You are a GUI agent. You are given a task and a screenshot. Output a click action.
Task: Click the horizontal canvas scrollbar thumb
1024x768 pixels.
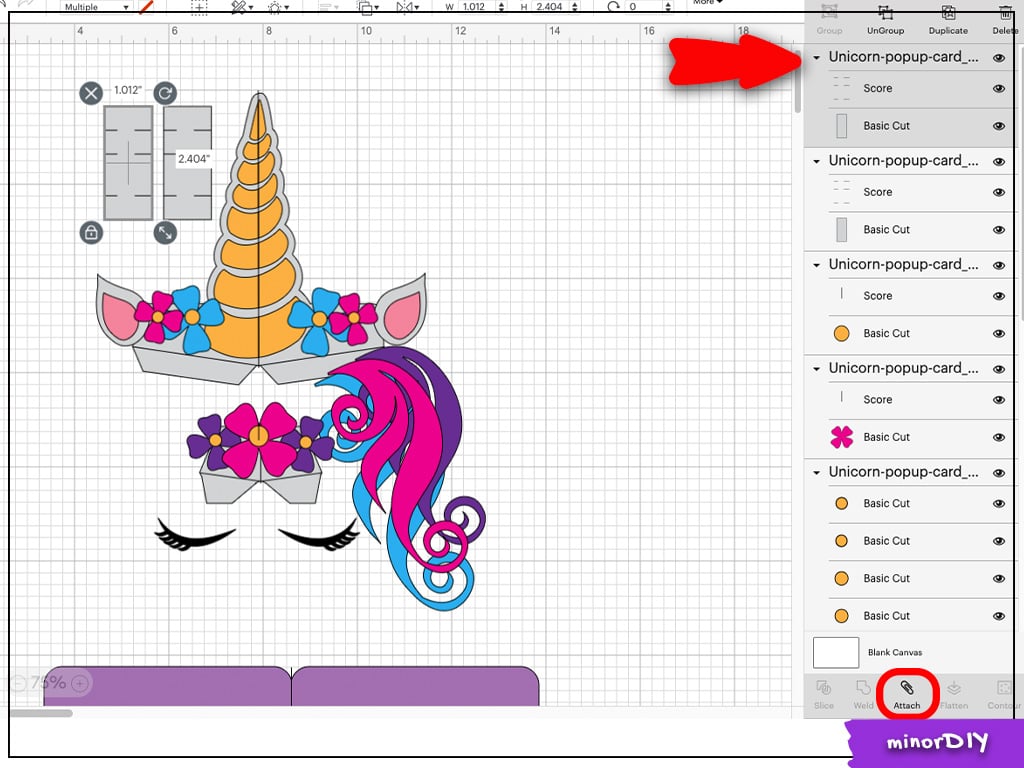pos(41,713)
